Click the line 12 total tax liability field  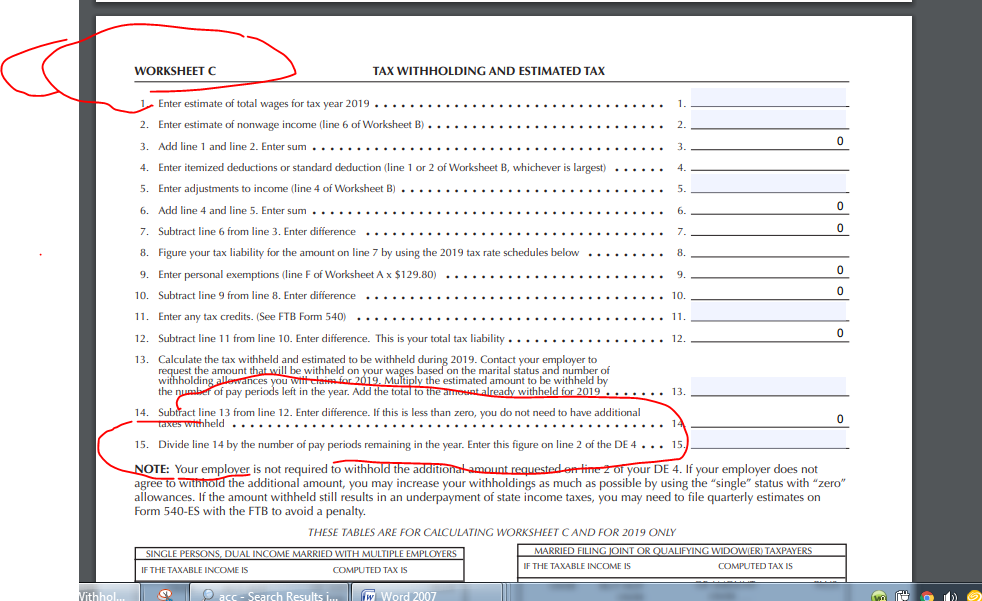768,333
